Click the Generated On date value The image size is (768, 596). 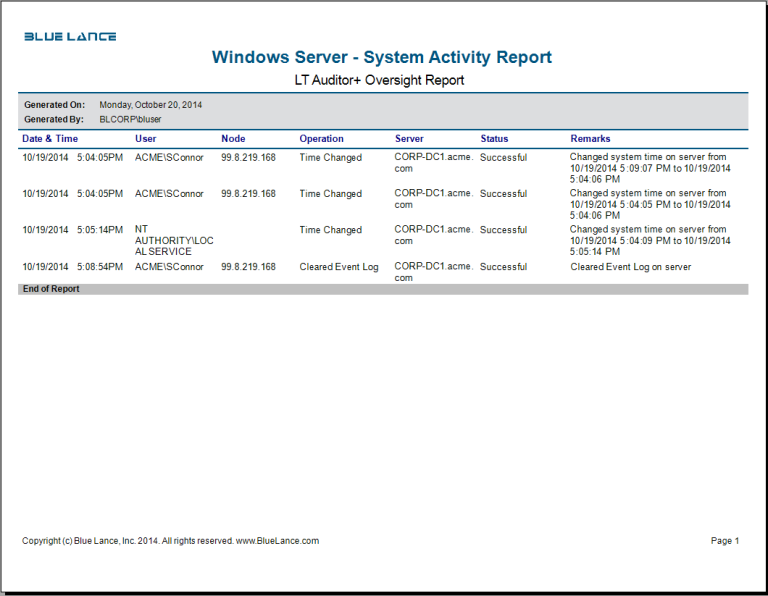[x=151, y=104]
